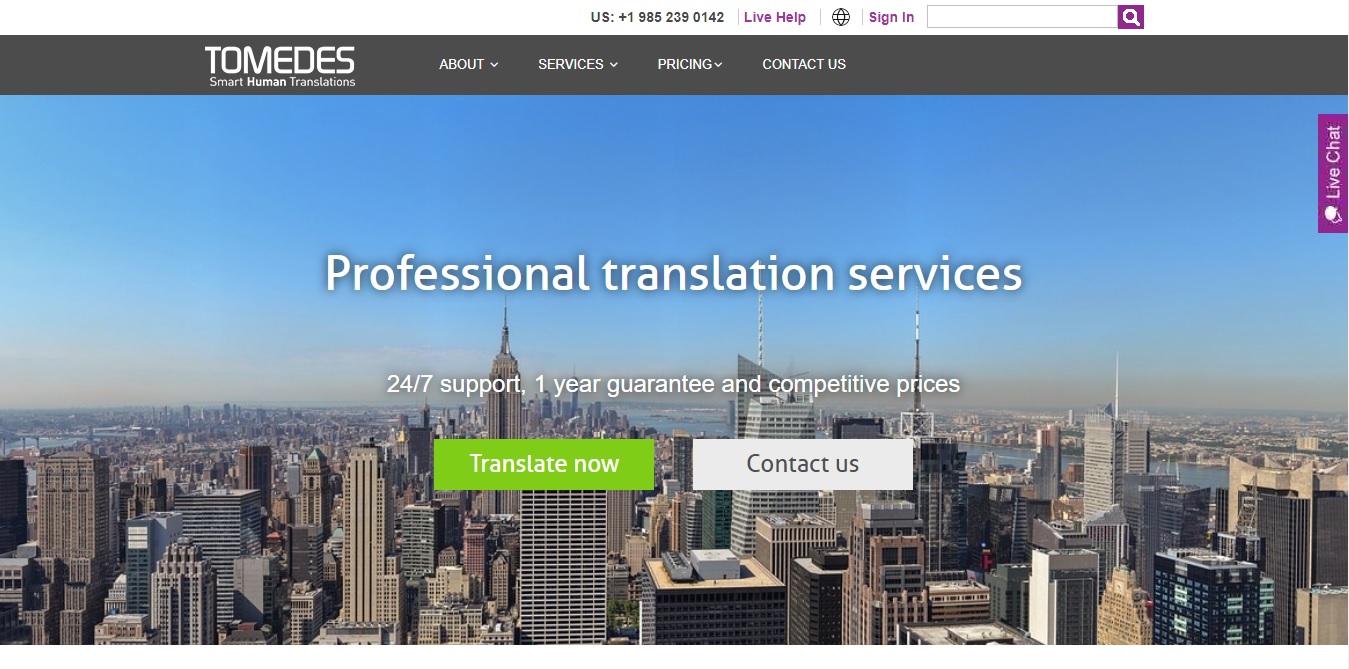This screenshot has width=1349, height=669.
Task: Click the US phone number at the top
Action: [657, 17]
